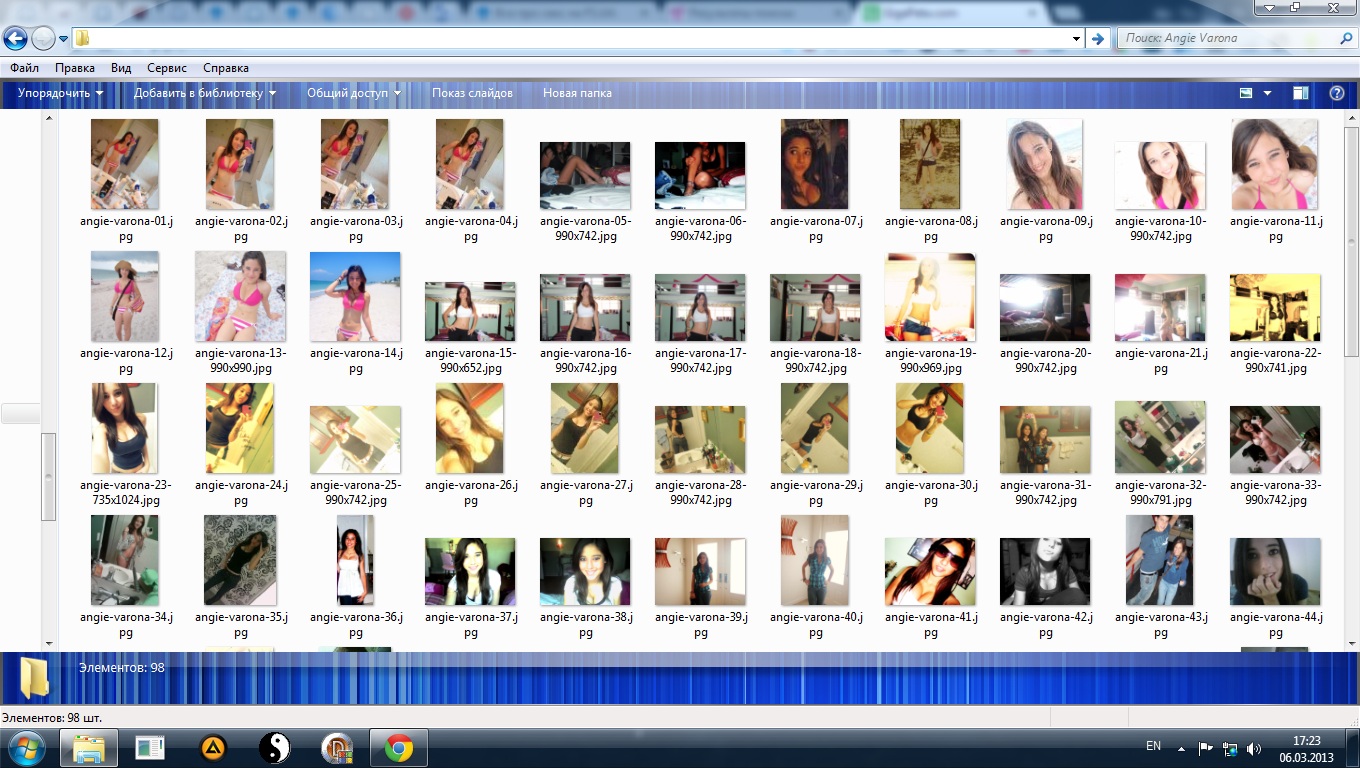1360x780 pixels.
Task: Click the vertical scrollbar thumb on right
Action: (1351, 240)
